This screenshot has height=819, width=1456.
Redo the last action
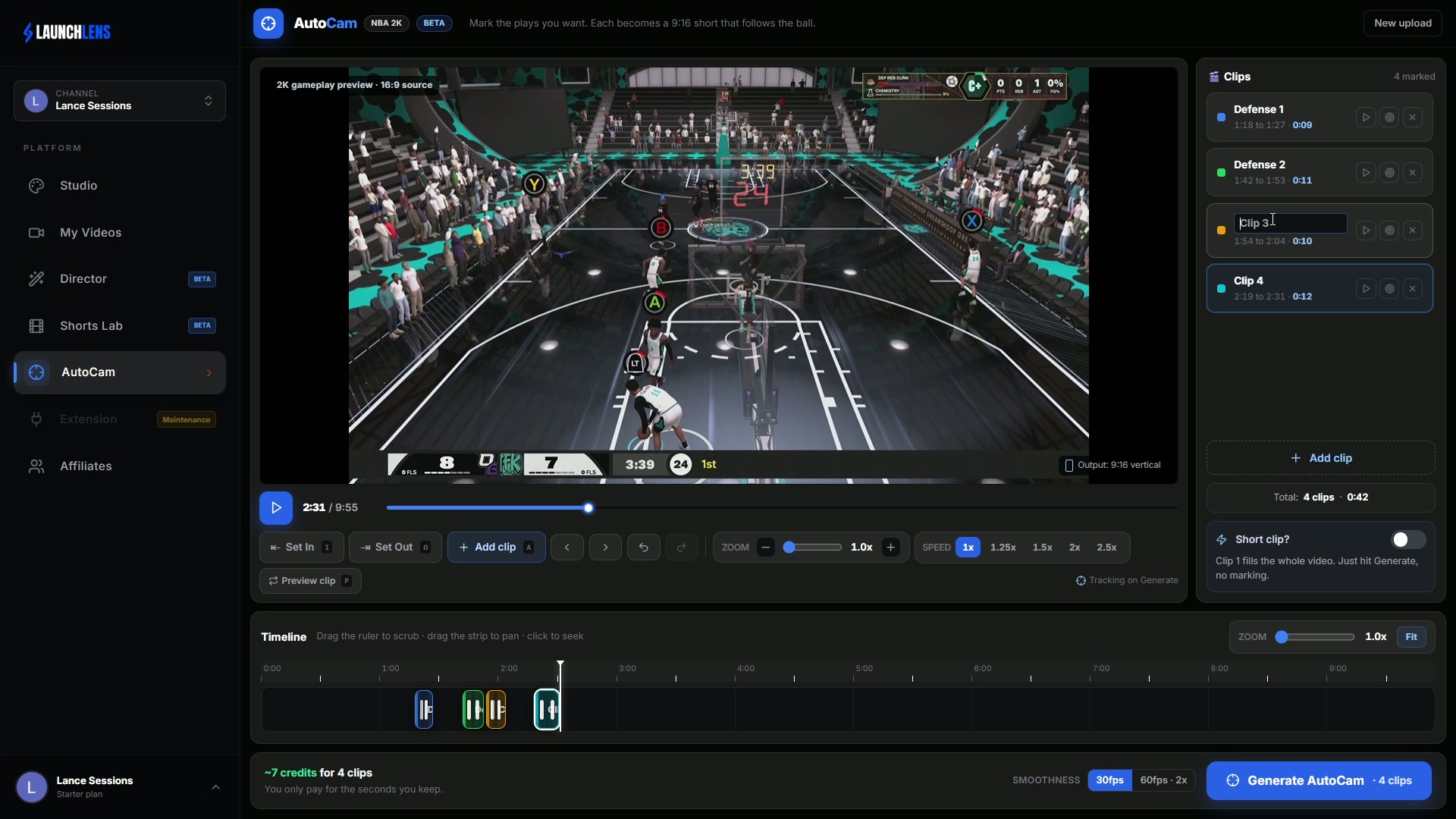pyautogui.click(x=681, y=548)
